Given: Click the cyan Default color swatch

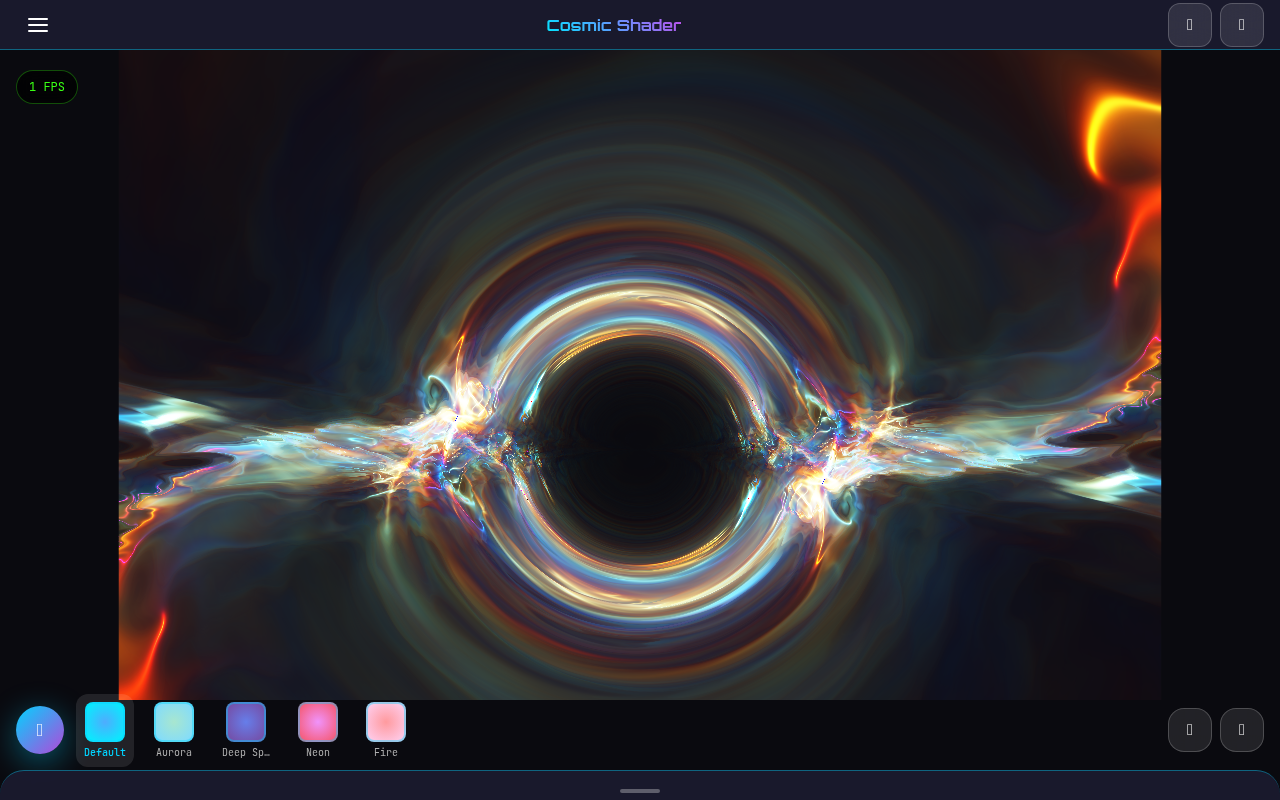Looking at the screenshot, I should pos(105,722).
